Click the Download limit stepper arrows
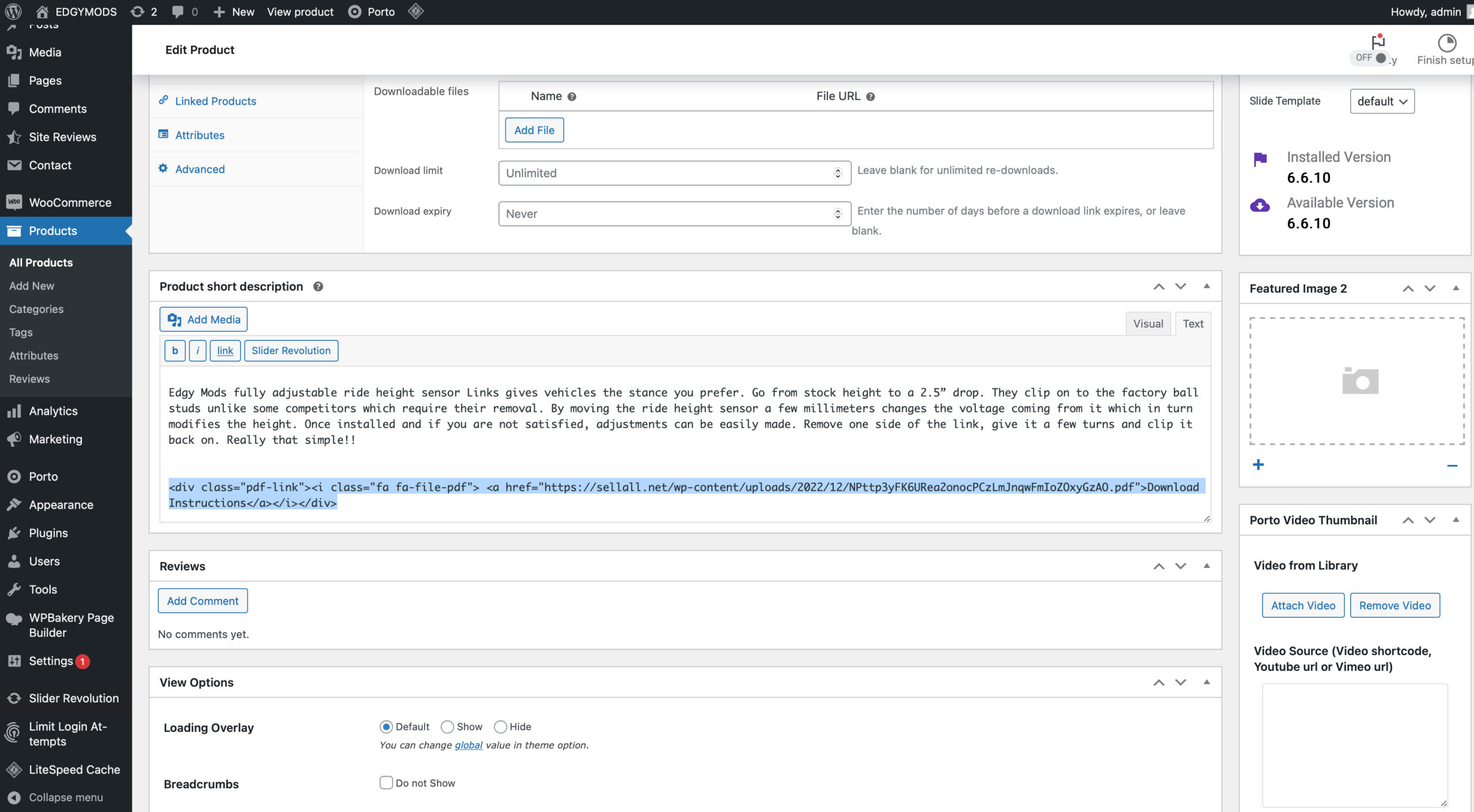1474x812 pixels. click(x=838, y=173)
